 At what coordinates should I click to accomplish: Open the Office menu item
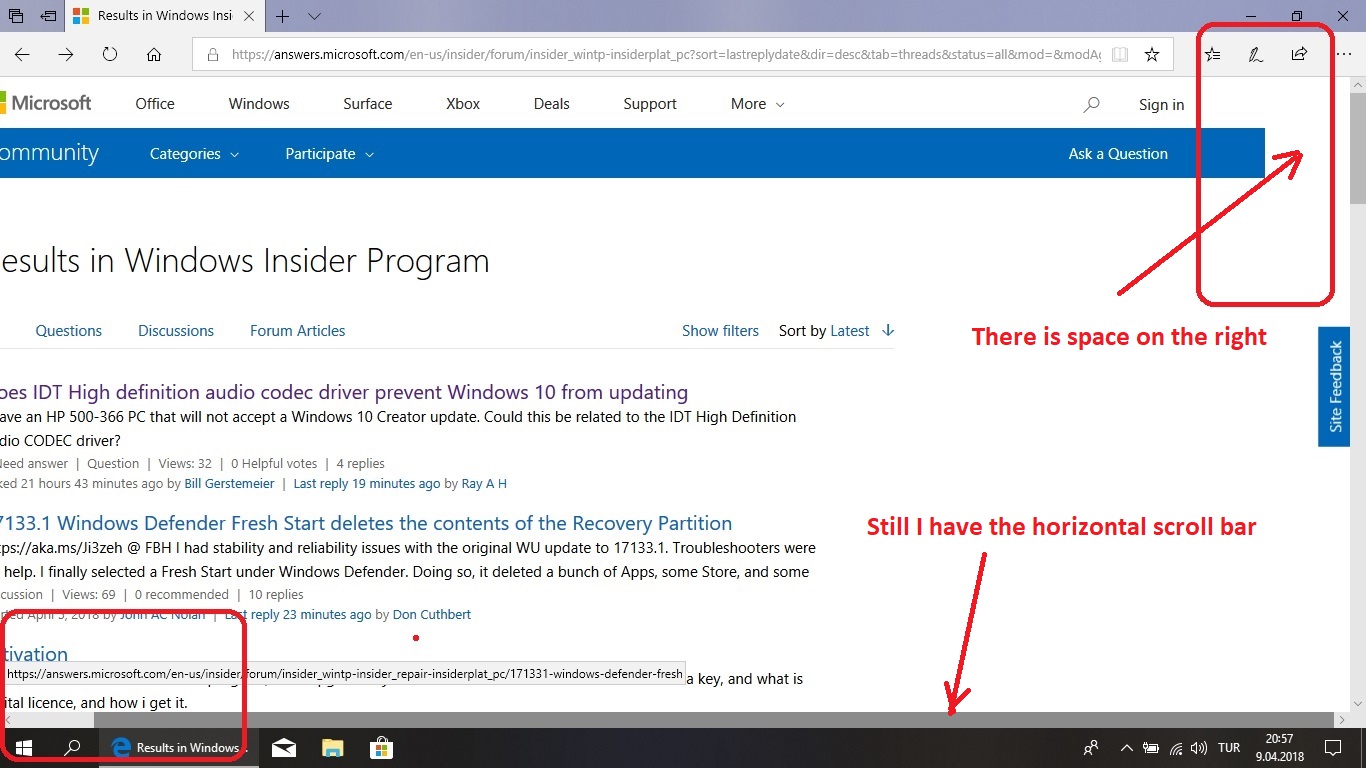click(x=155, y=104)
